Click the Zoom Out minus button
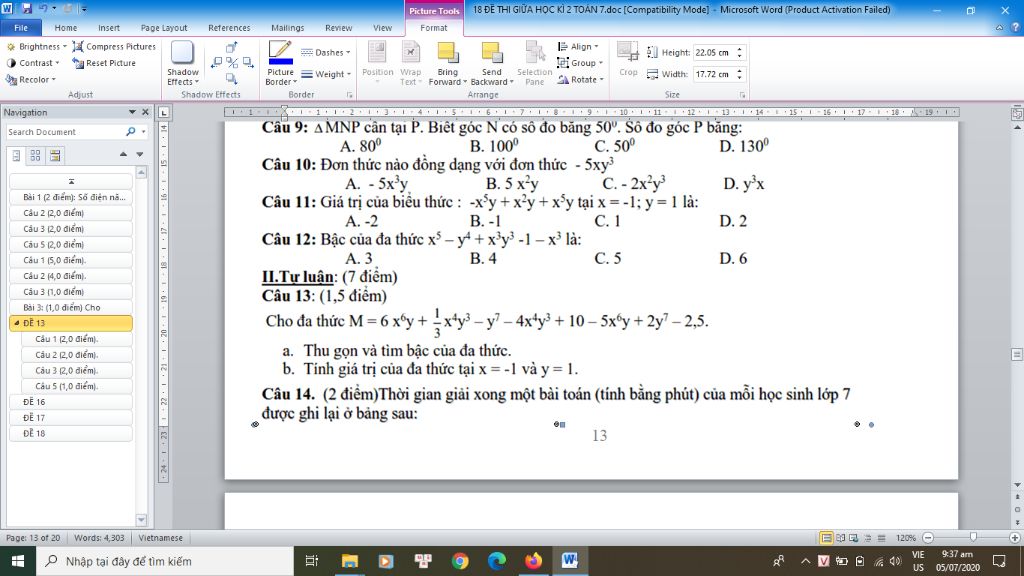This screenshot has width=1024, height=576. tap(928, 537)
